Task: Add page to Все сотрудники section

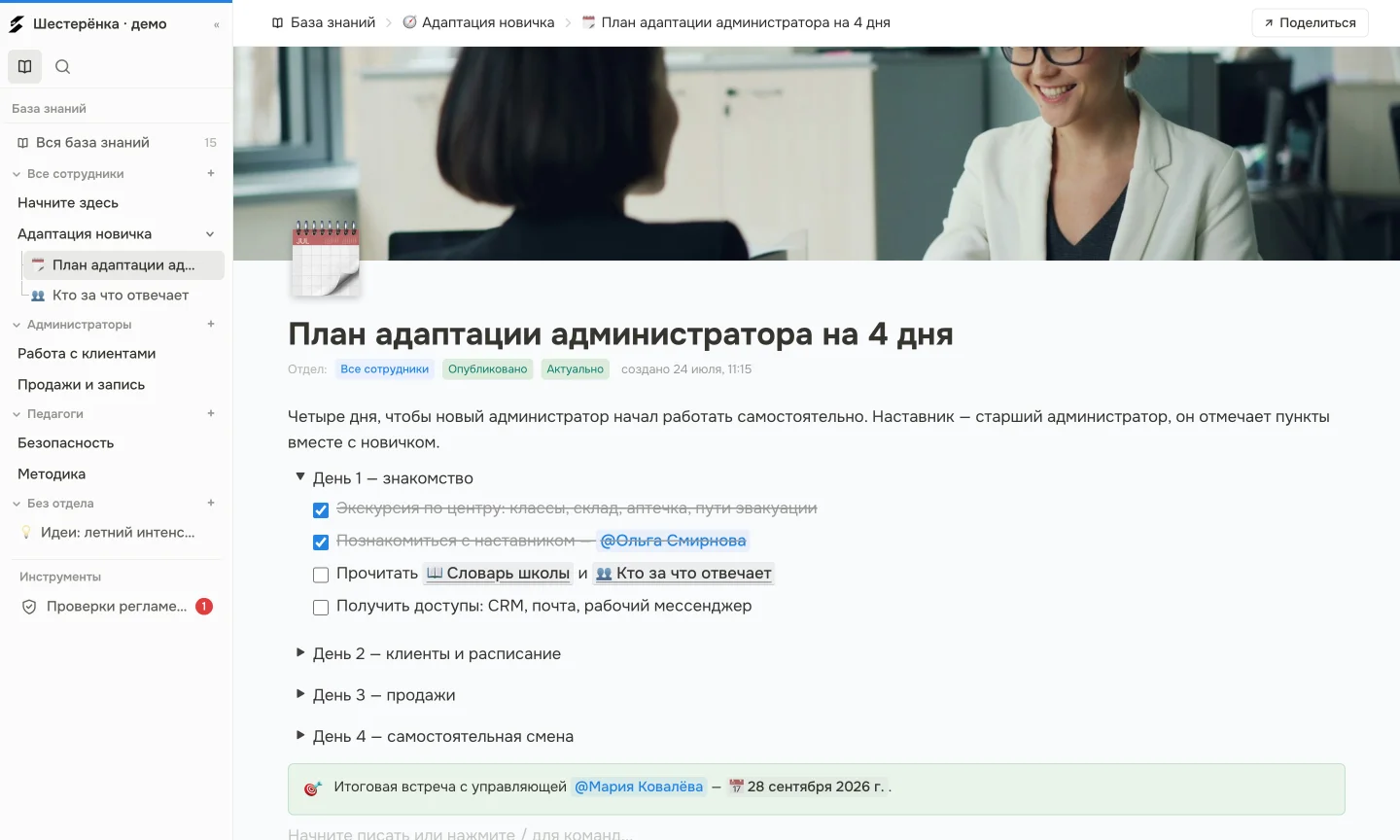Action: [x=211, y=173]
